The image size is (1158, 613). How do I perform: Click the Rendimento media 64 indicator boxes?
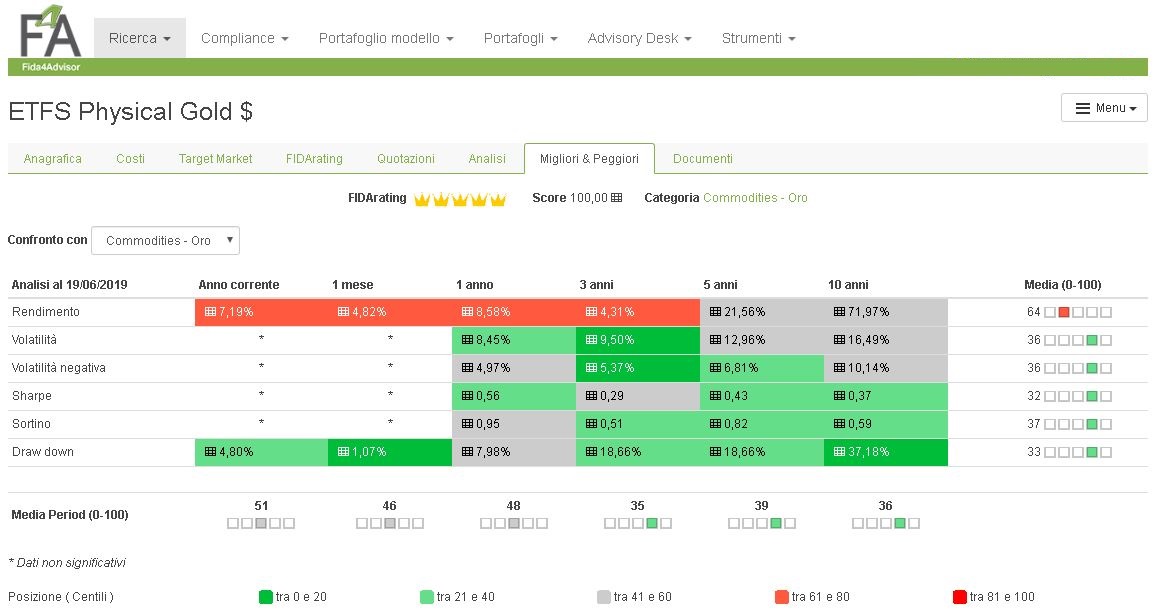[x=1078, y=312]
